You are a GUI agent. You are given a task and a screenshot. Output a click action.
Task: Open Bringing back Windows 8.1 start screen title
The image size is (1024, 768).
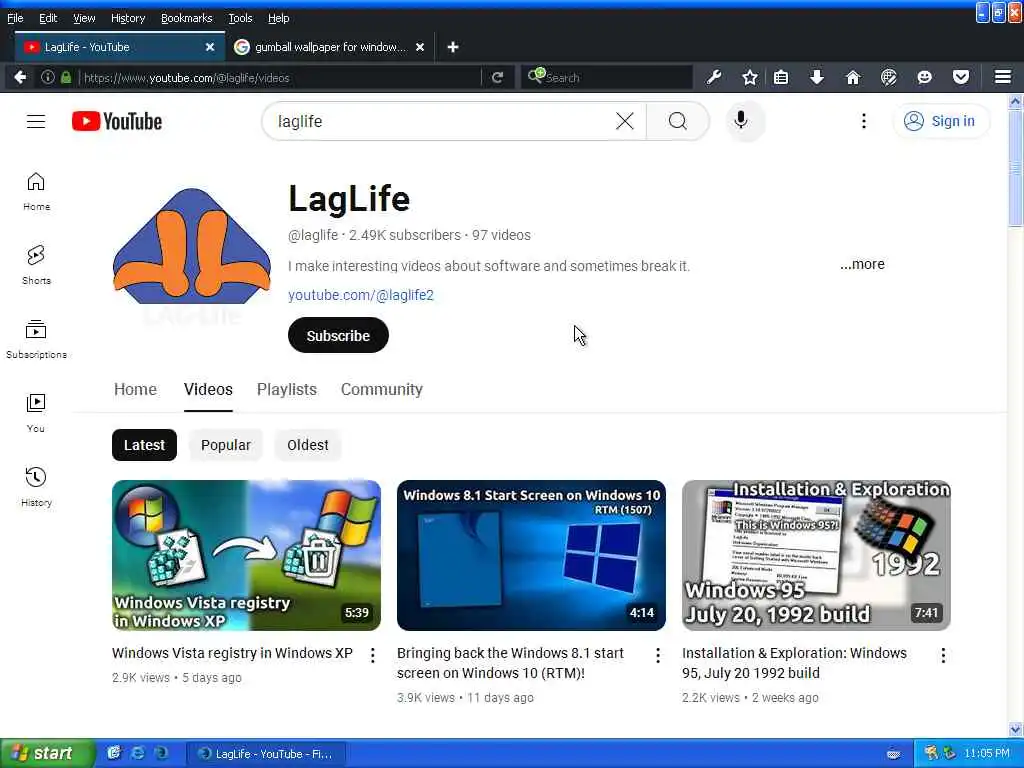click(x=510, y=663)
